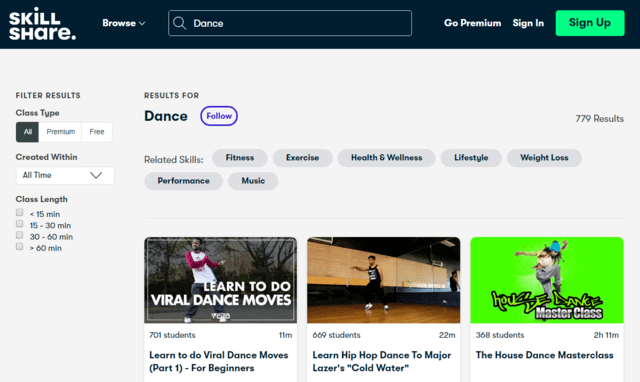Click the '779 Results' count text

click(x=600, y=119)
